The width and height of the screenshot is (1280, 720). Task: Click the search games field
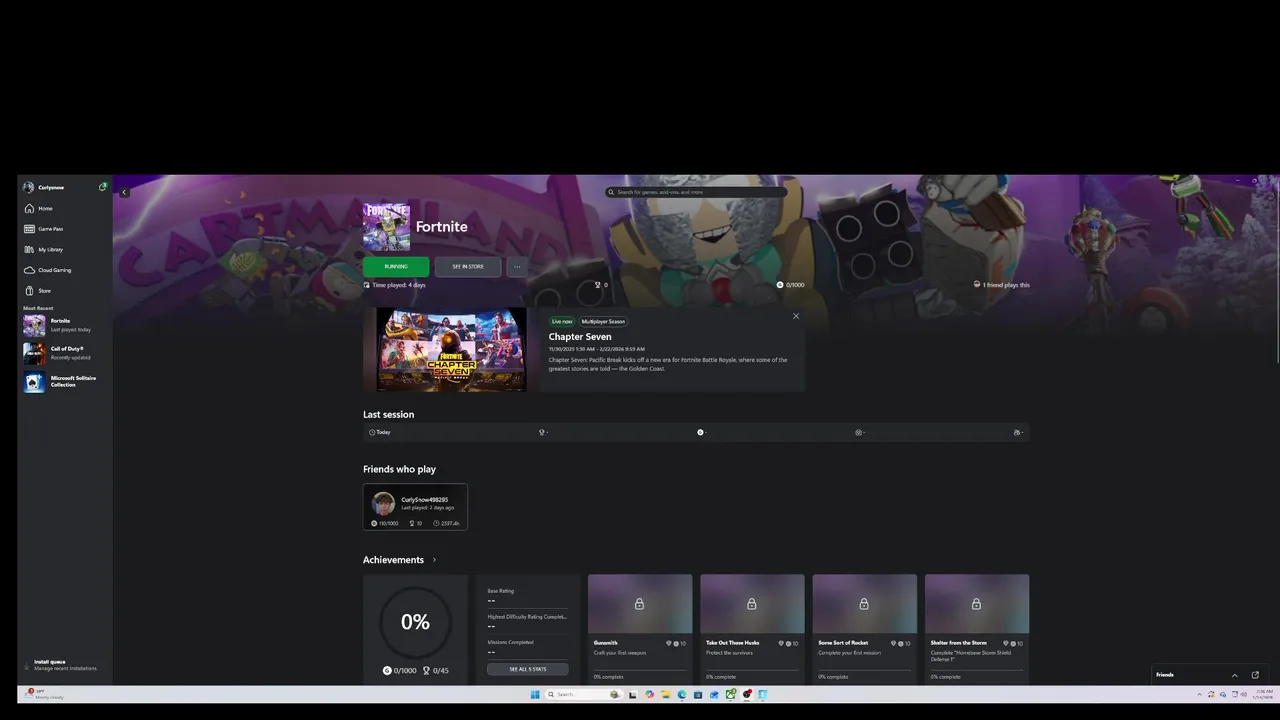pyautogui.click(x=696, y=192)
